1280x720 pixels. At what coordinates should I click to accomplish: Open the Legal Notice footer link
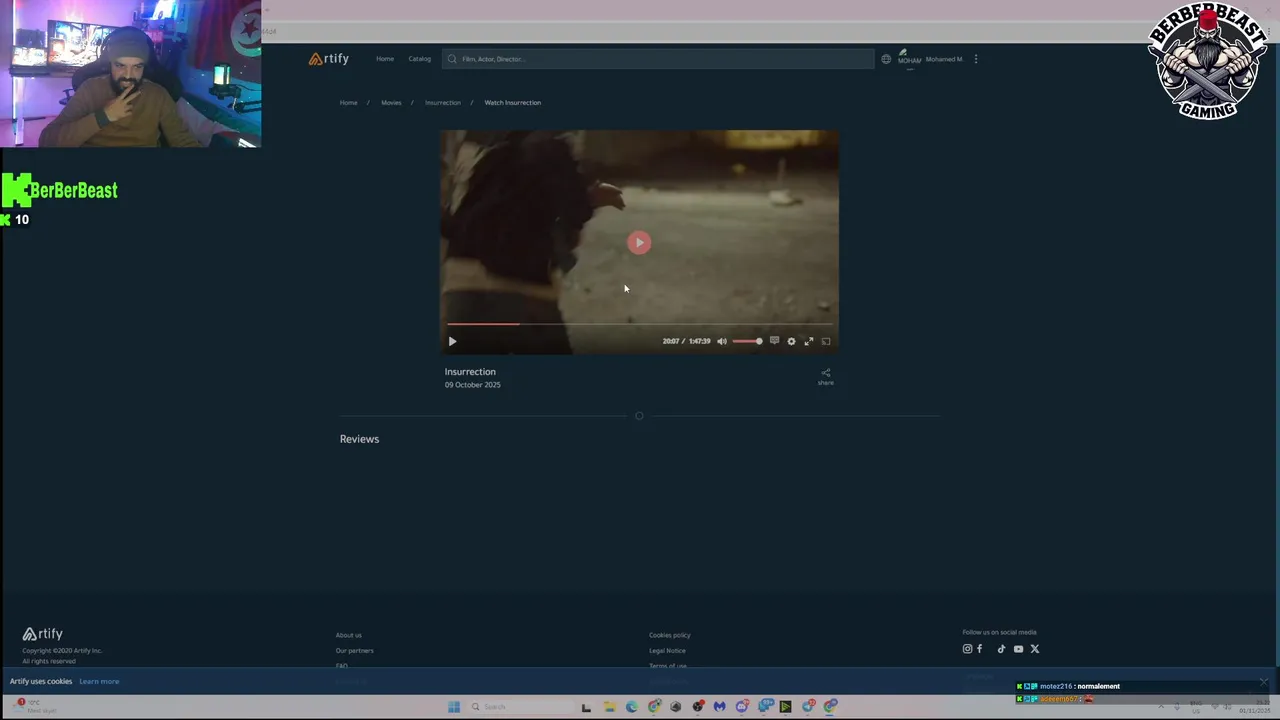pyautogui.click(x=667, y=651)
